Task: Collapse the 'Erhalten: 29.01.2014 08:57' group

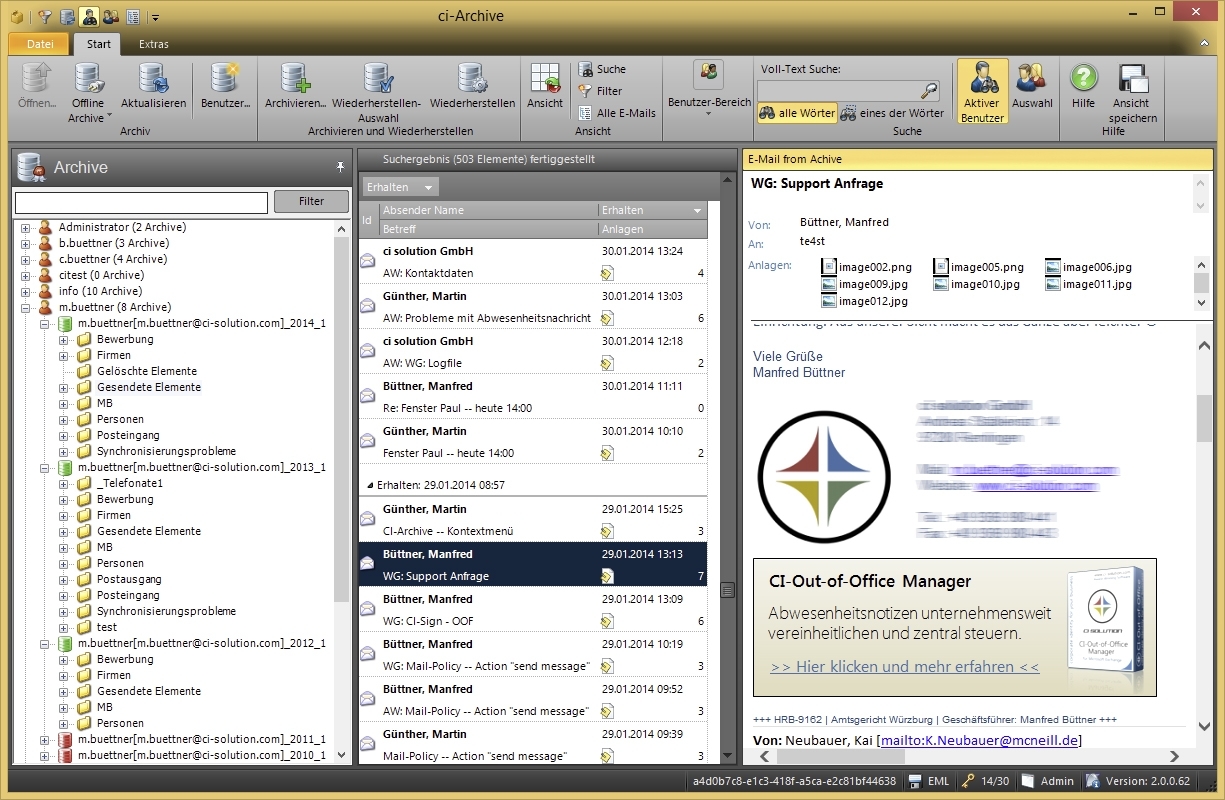Action: click(368, 485)
